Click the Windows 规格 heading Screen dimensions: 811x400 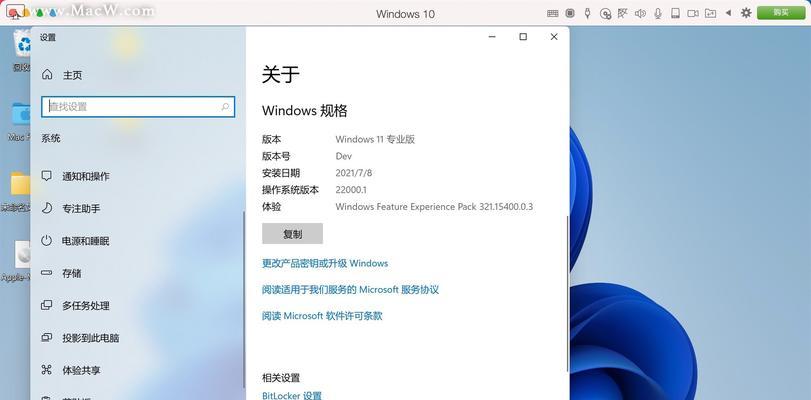[x=305, y=110]
